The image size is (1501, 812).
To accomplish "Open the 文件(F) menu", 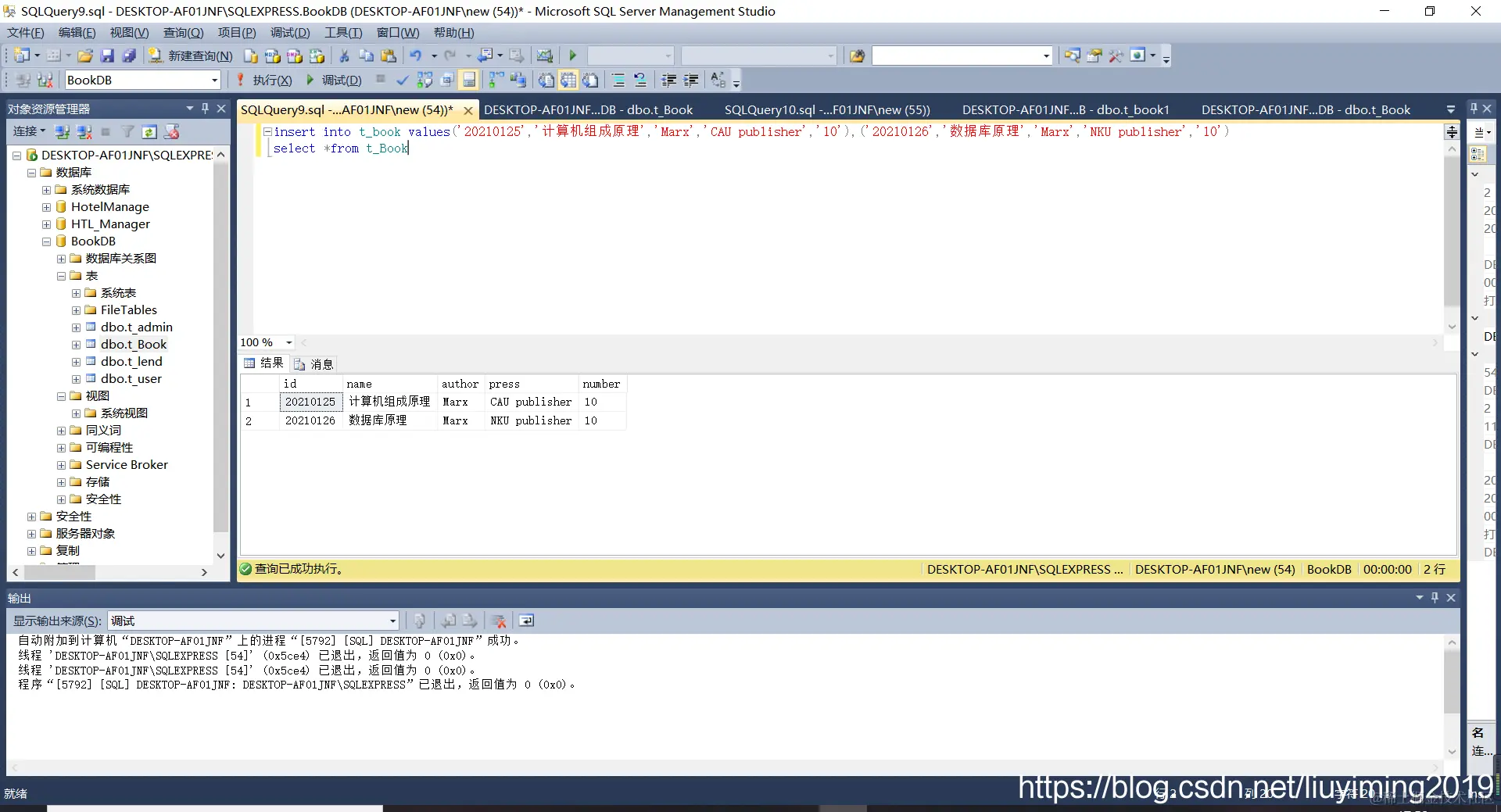I will pyautogui.click(x=26, y=33).
